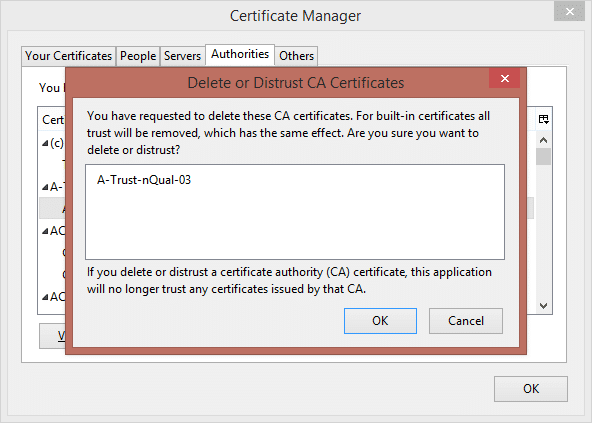The width and height of the screenshot is (592, 423).
Task: Select A-Trust-nQual-03 in the deletion list
Action: coord(144,180)
